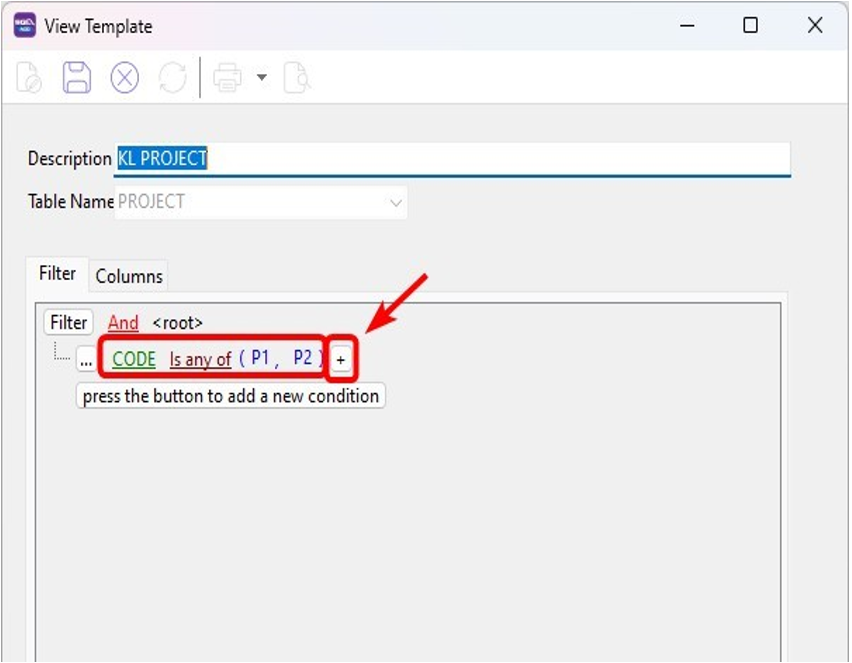This screenshot has height=663, width=852.
Task: Expand the Table Name combo box
Action: point(398,201)
